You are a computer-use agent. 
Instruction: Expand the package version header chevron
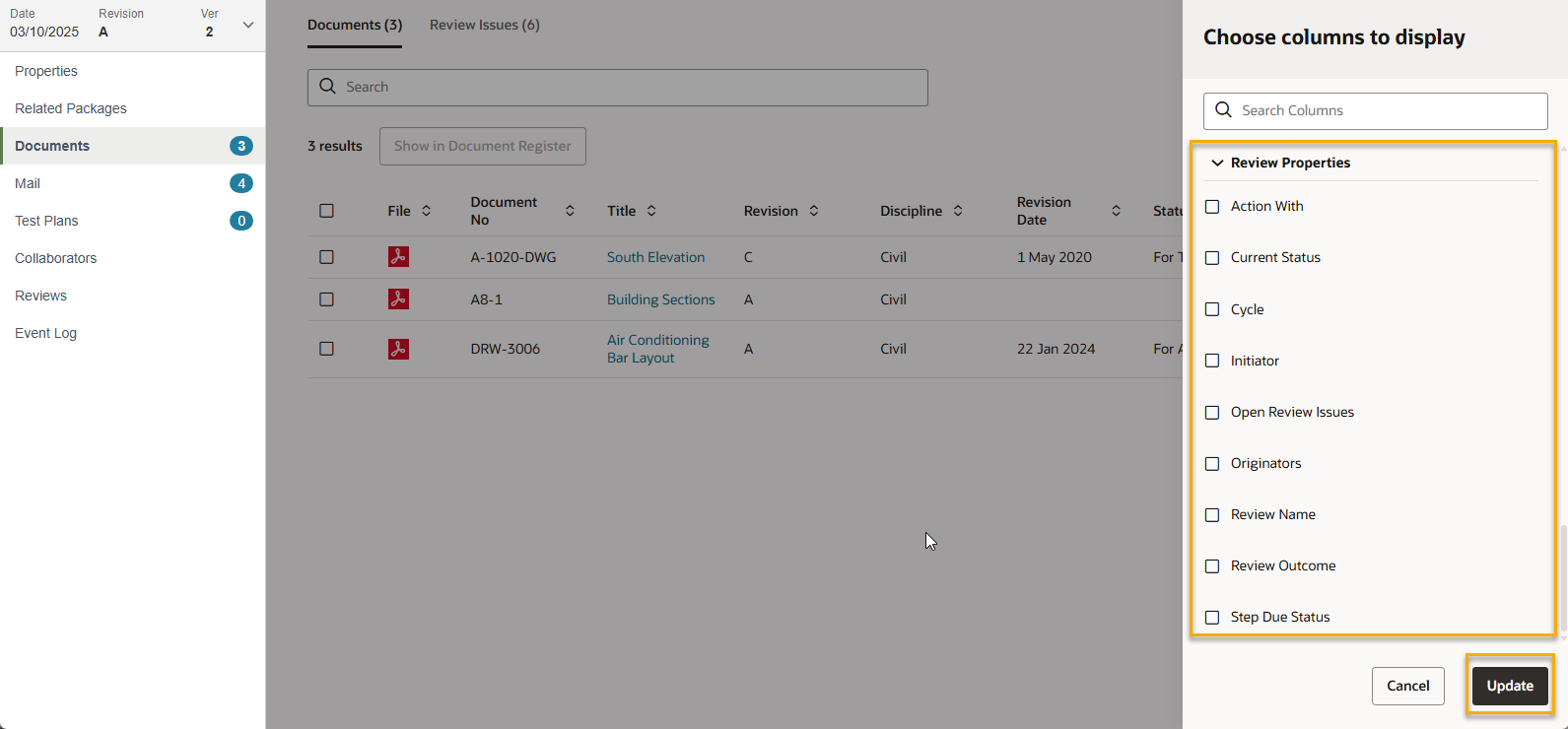(x=248, y=25)
